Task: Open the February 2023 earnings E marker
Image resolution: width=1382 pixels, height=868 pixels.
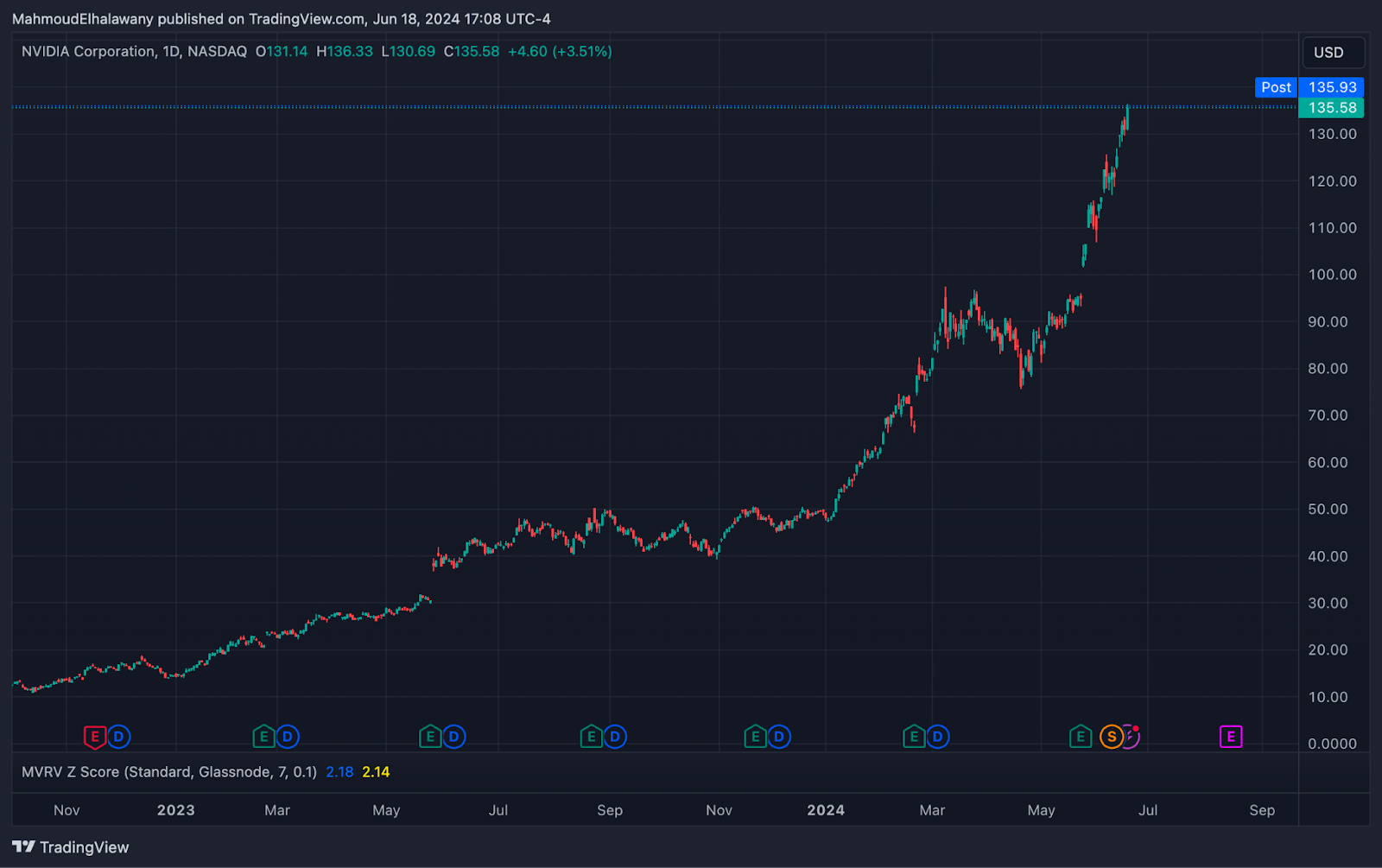Action: pos(263,737)
